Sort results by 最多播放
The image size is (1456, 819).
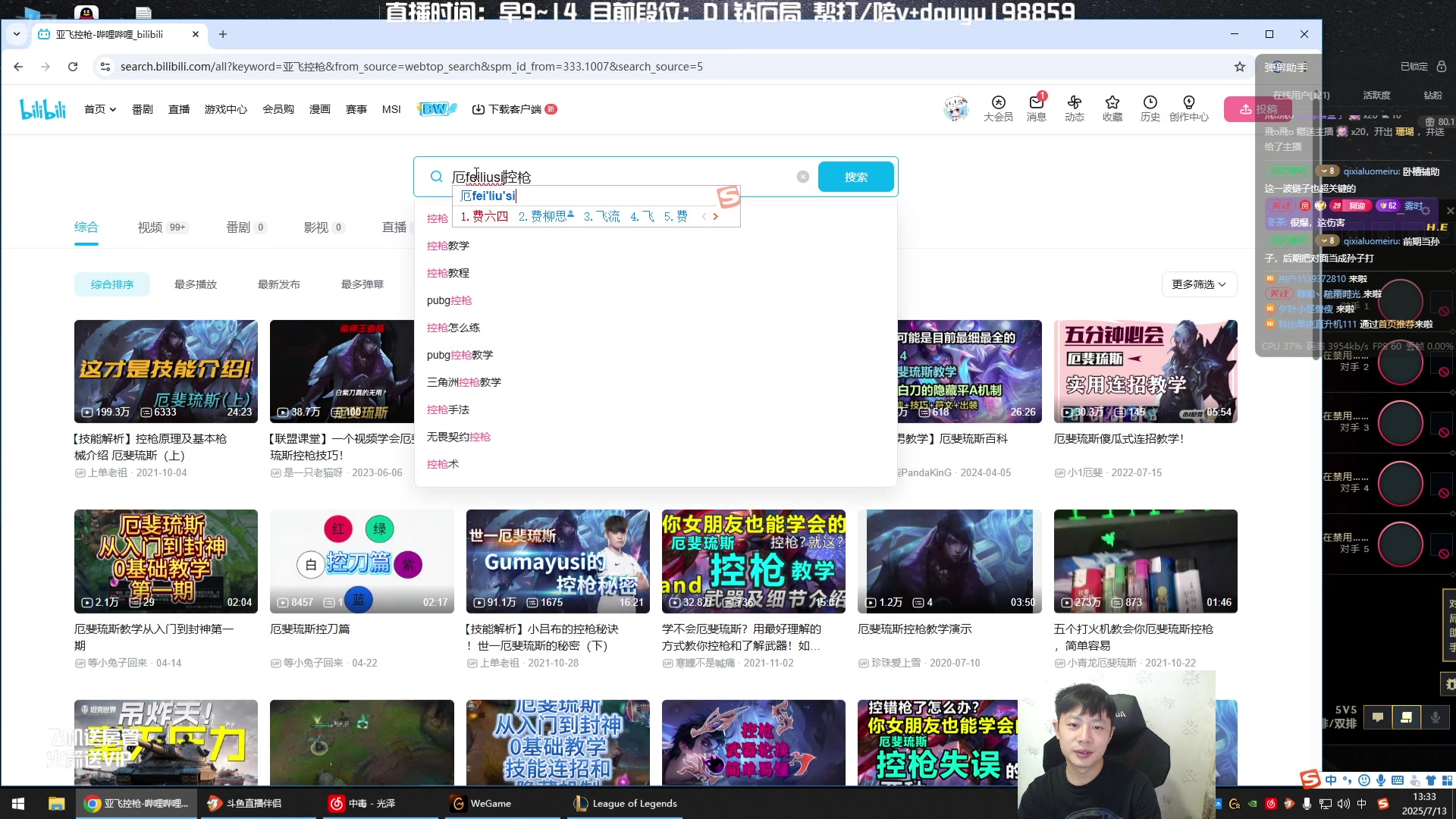tap(196, 284)
